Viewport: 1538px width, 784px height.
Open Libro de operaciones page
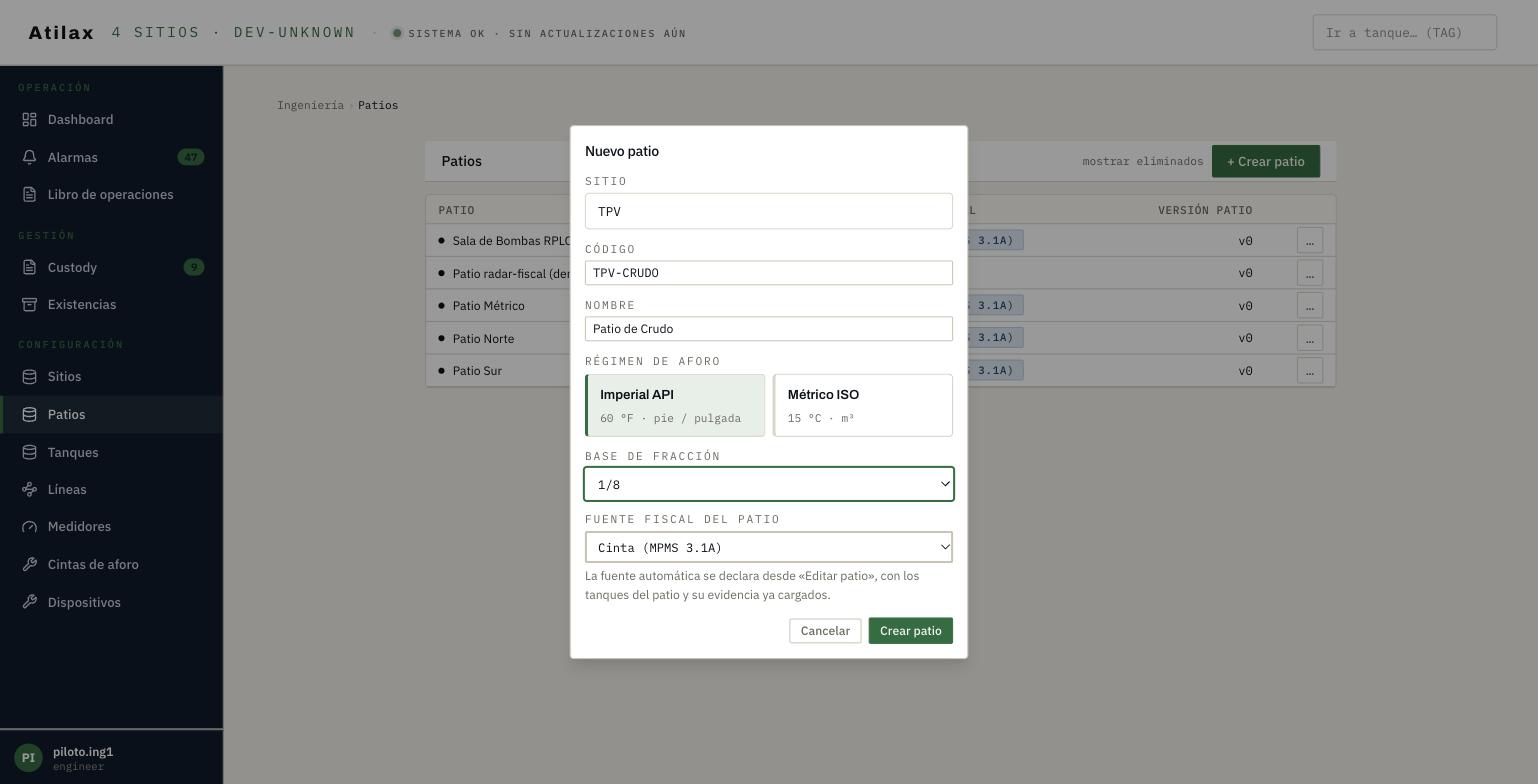tap(111, 195)
